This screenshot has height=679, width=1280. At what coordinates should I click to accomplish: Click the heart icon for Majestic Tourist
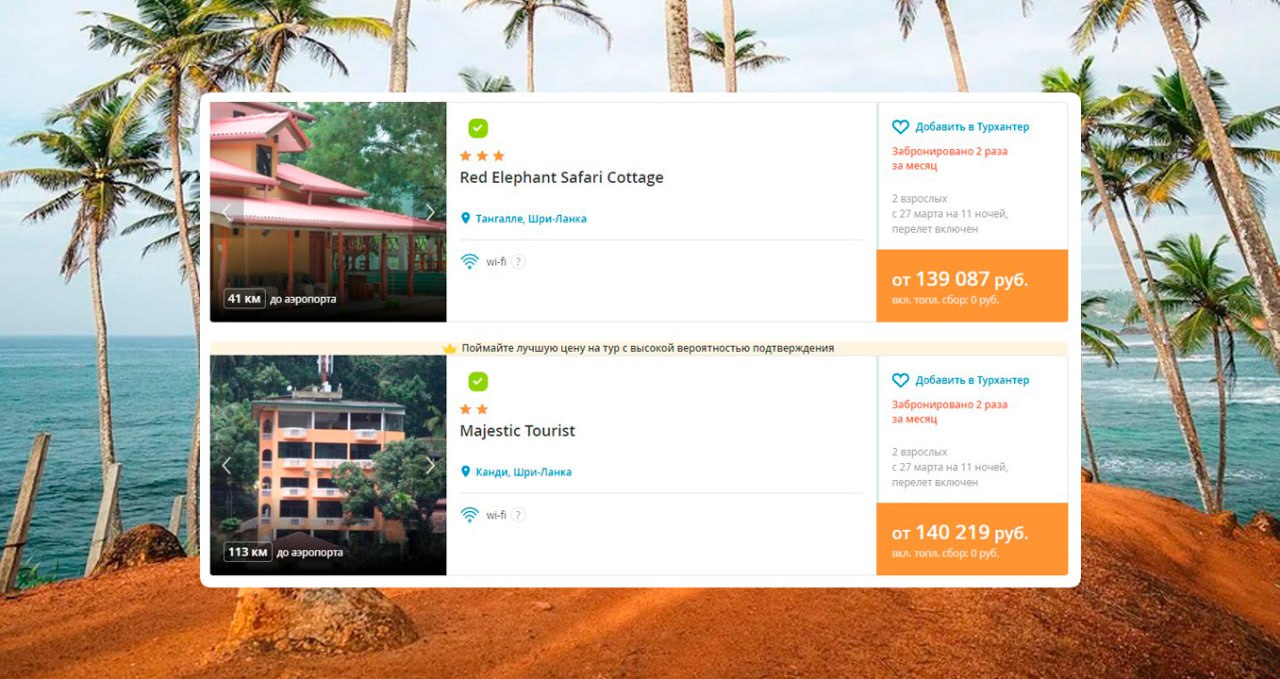click(x=900, y=380)
